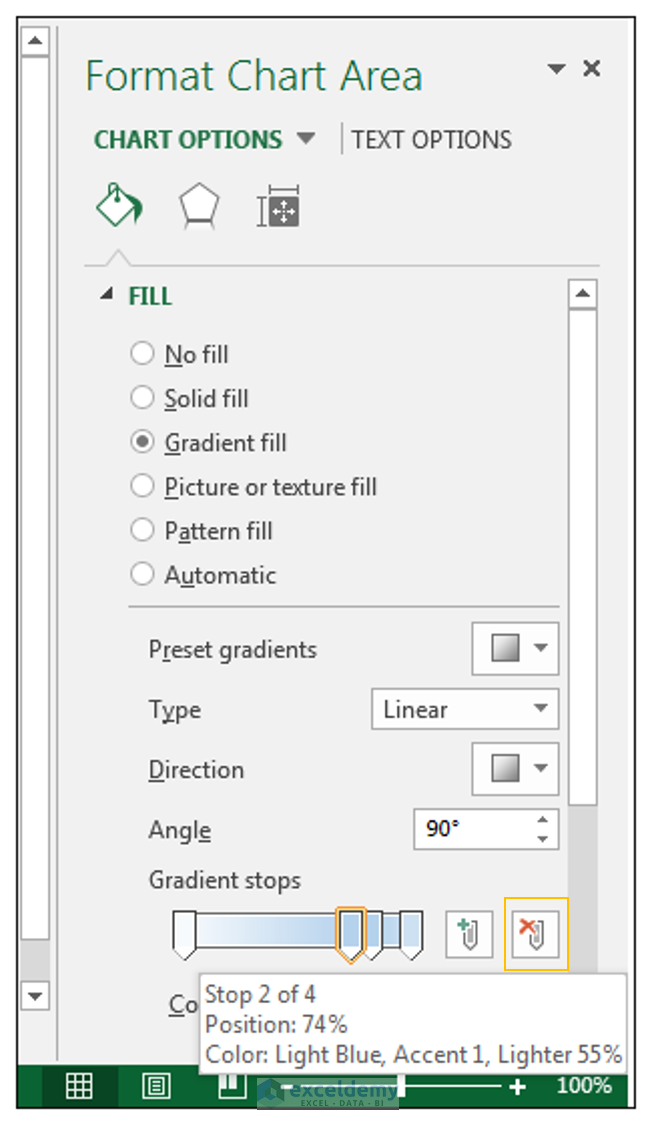Switch to Page Layout view
This screenshot has width=656, height=1125.
pos(155,1086)
